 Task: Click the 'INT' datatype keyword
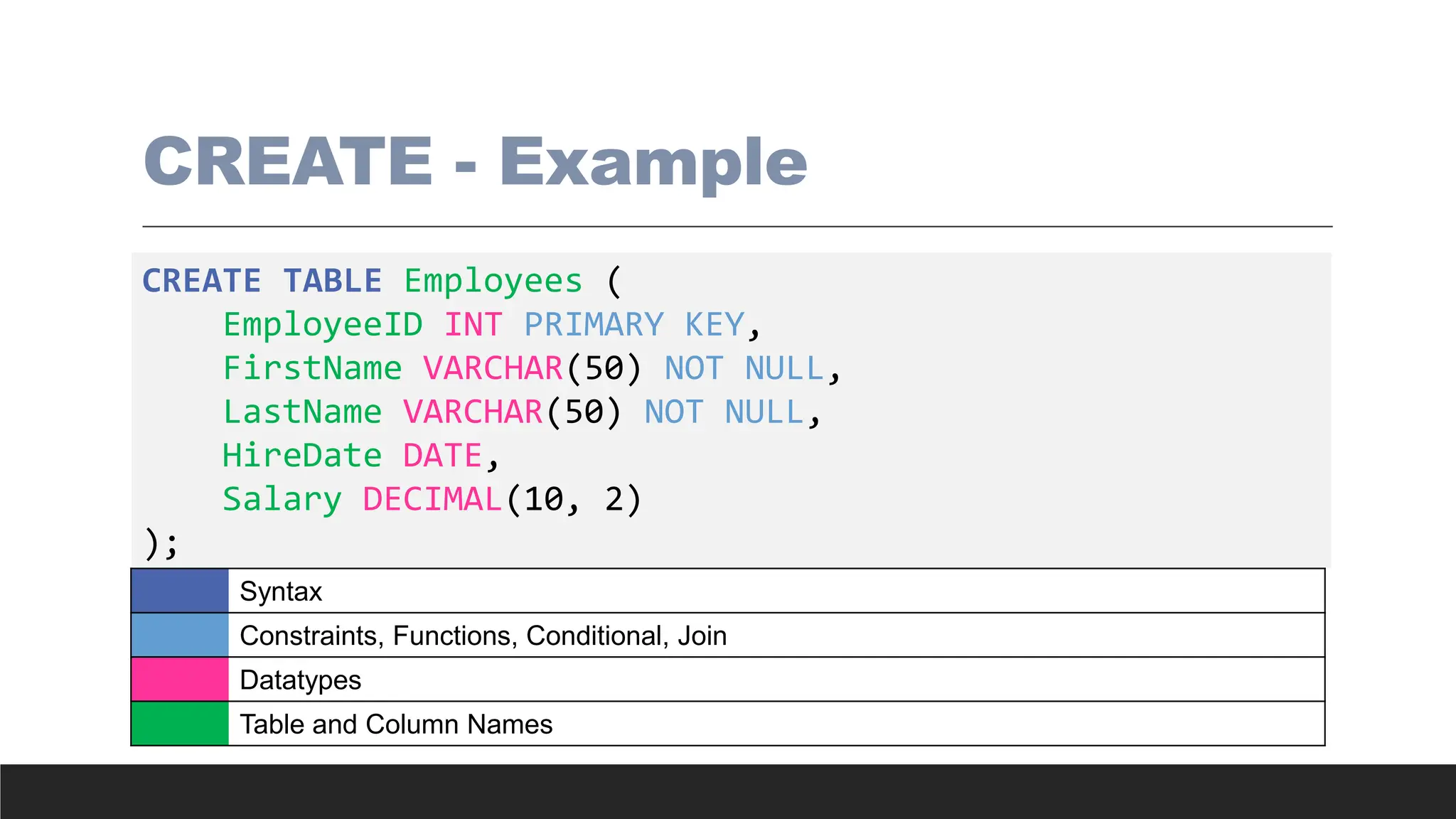[x=473, y=325]
